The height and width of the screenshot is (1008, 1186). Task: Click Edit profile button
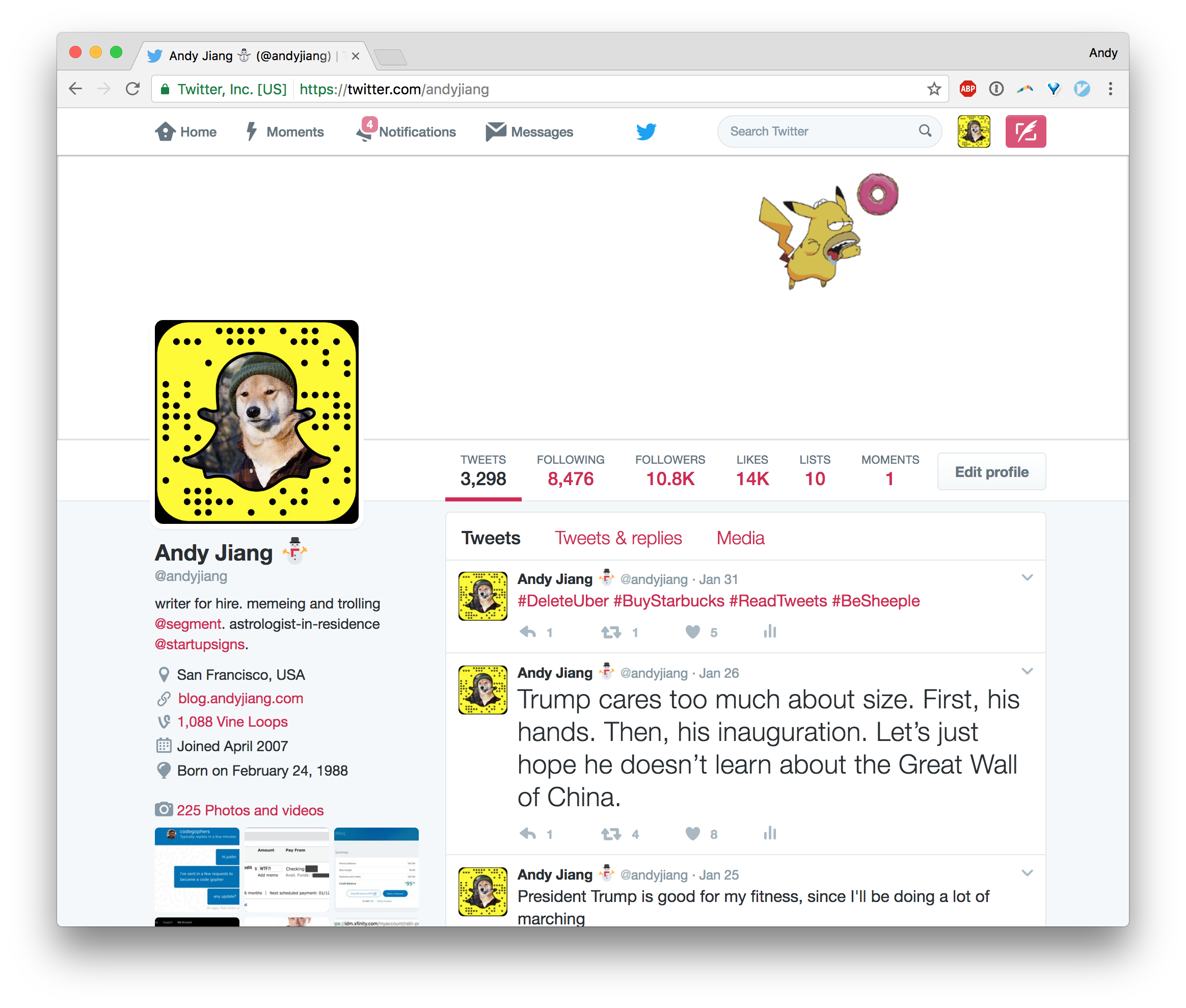click(x=989, y=471)
